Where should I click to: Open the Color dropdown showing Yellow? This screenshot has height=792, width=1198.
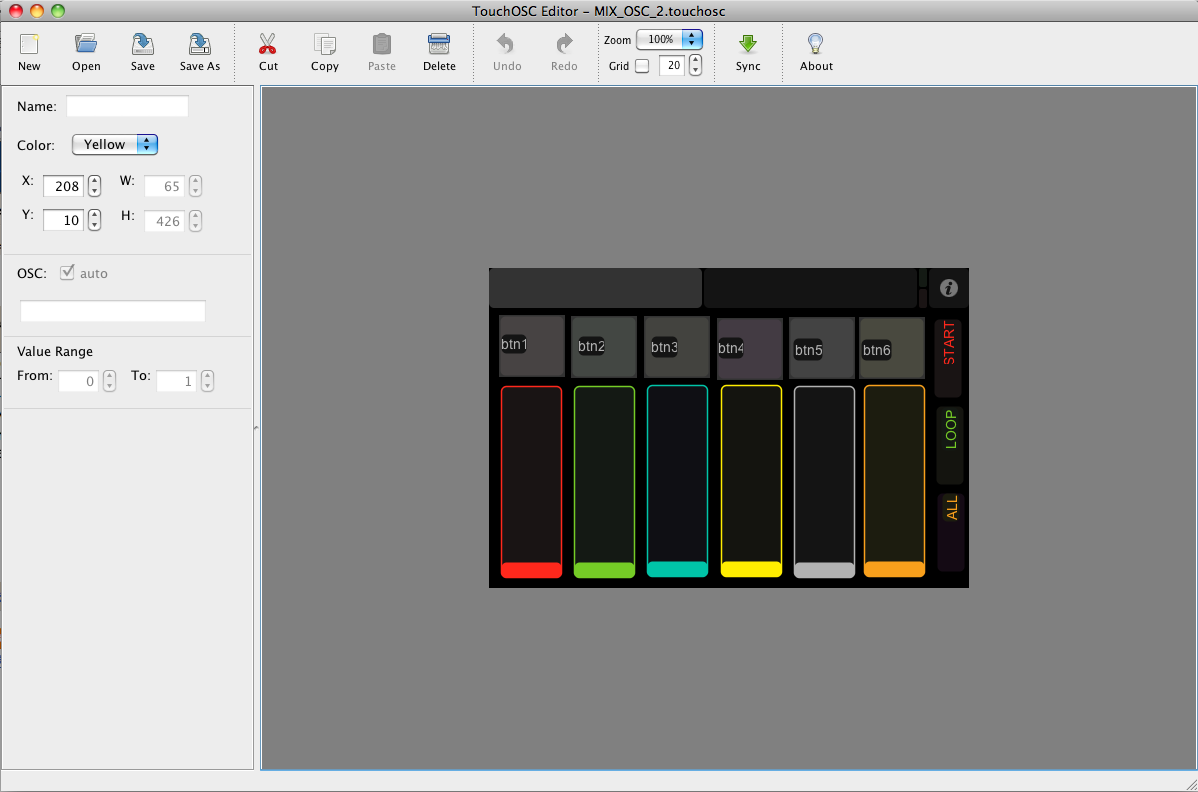click(115, 144)
